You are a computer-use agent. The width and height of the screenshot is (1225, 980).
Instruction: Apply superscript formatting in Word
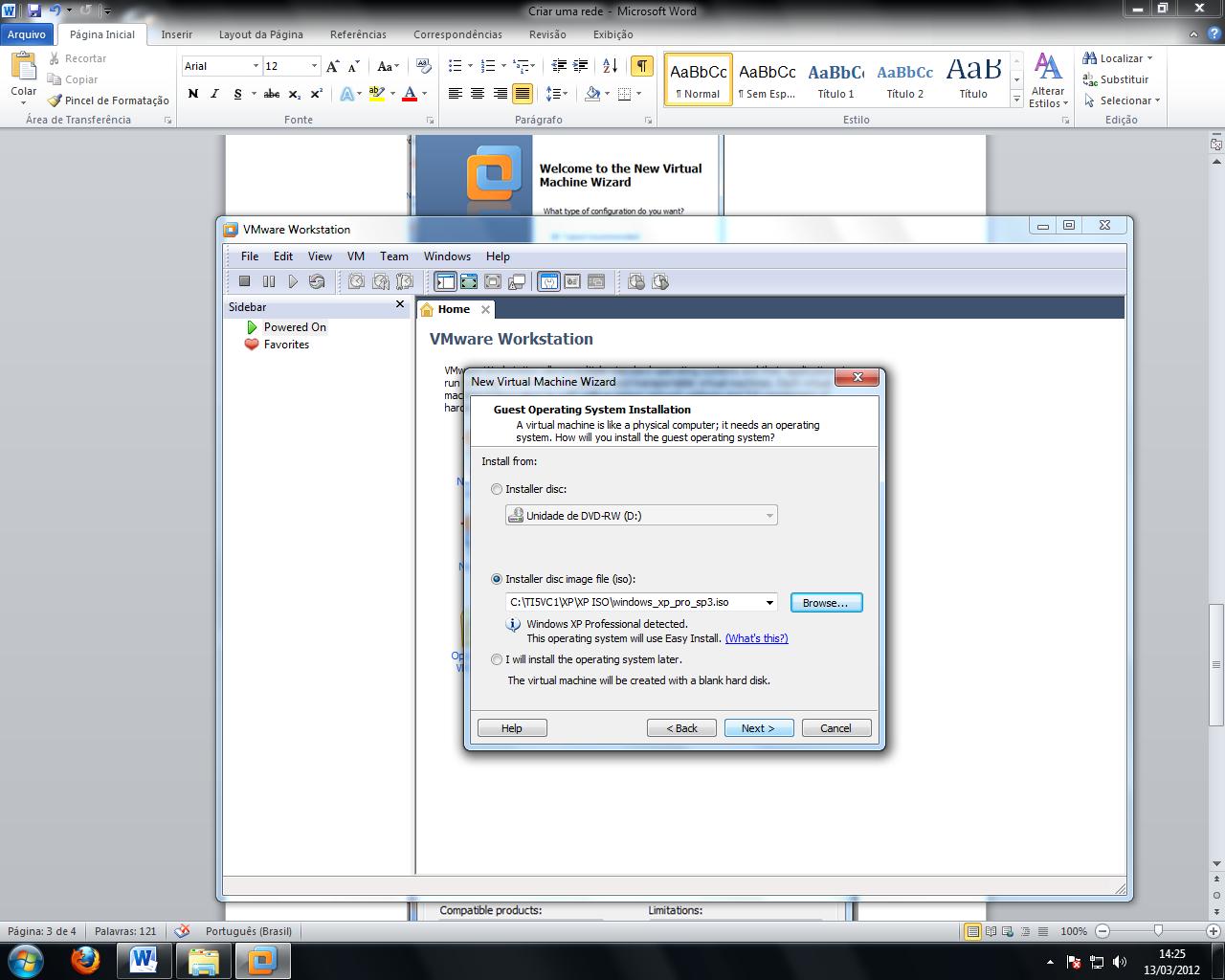(316, 94)
